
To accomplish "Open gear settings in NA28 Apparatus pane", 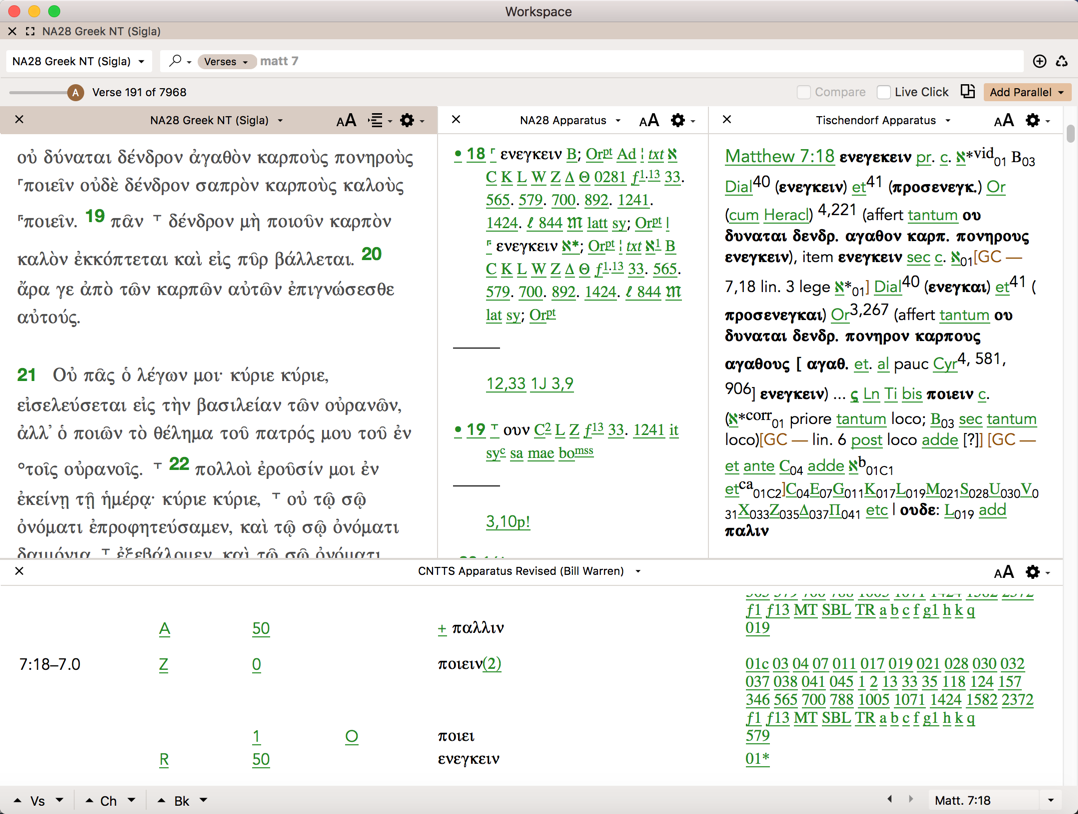I will click(x=683, y=120).
